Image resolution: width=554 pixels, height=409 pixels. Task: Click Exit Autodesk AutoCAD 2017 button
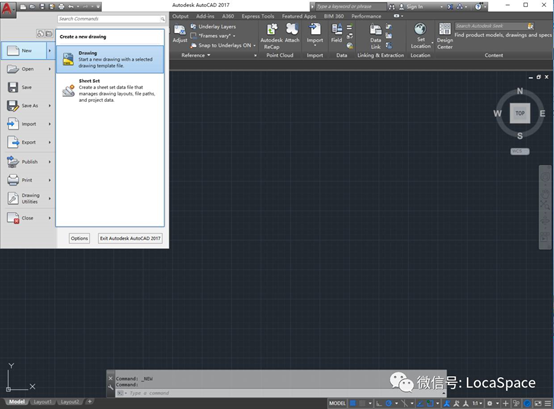tap(130, 238)
